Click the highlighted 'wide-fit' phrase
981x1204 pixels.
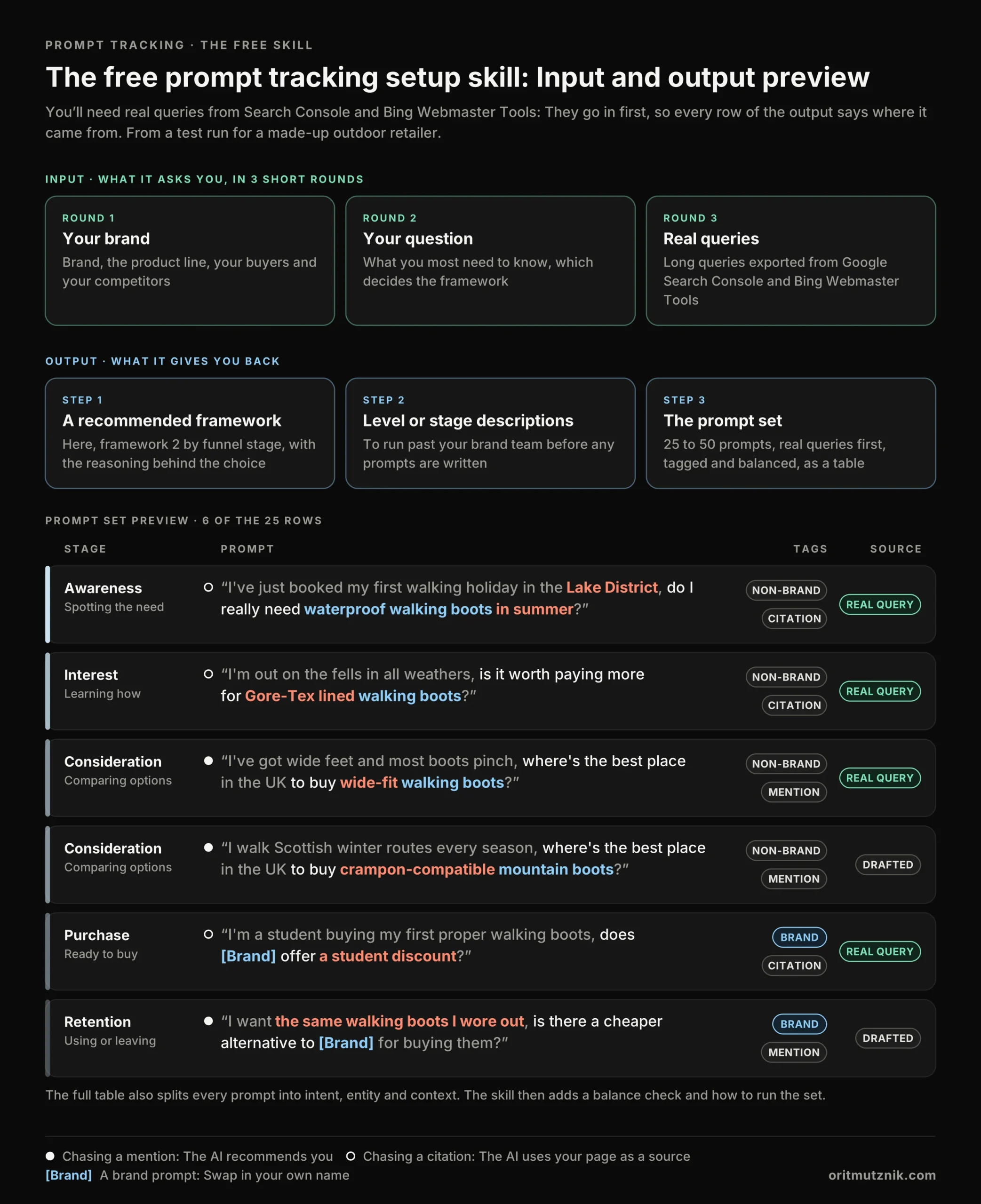[x=368, y=783]
